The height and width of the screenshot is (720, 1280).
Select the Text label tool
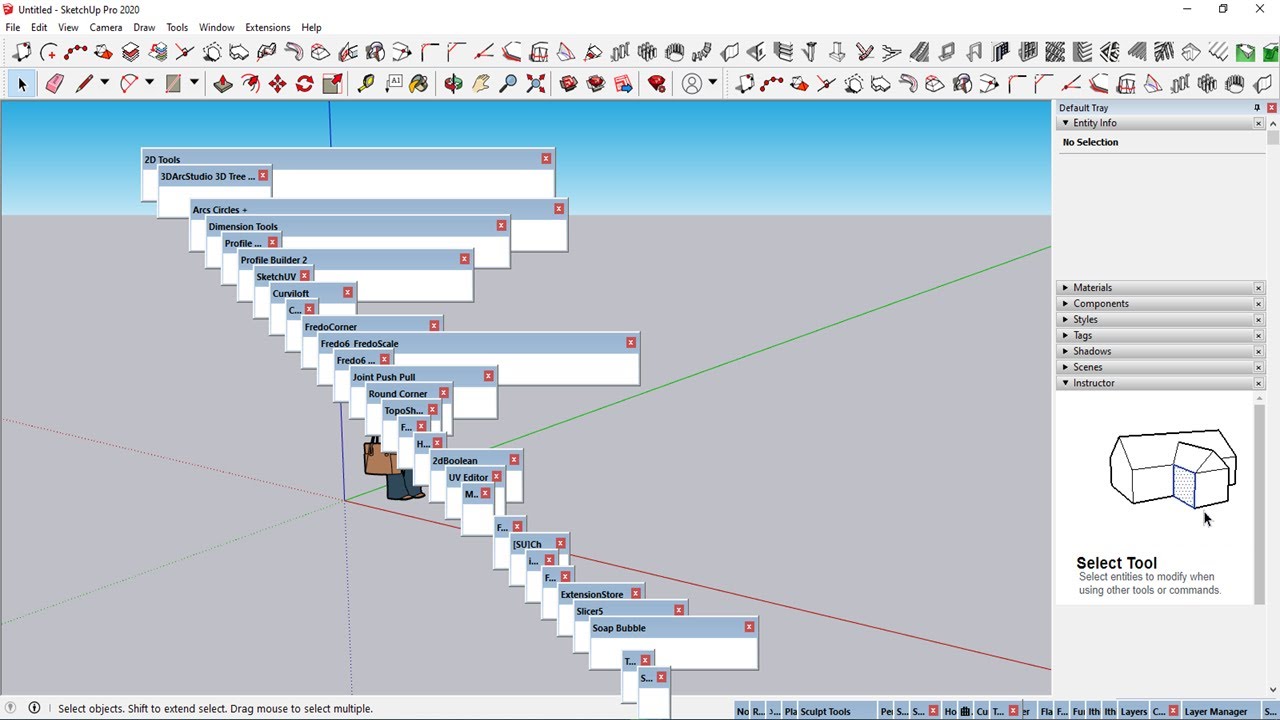pyautogui.click(x=393, y=84)
